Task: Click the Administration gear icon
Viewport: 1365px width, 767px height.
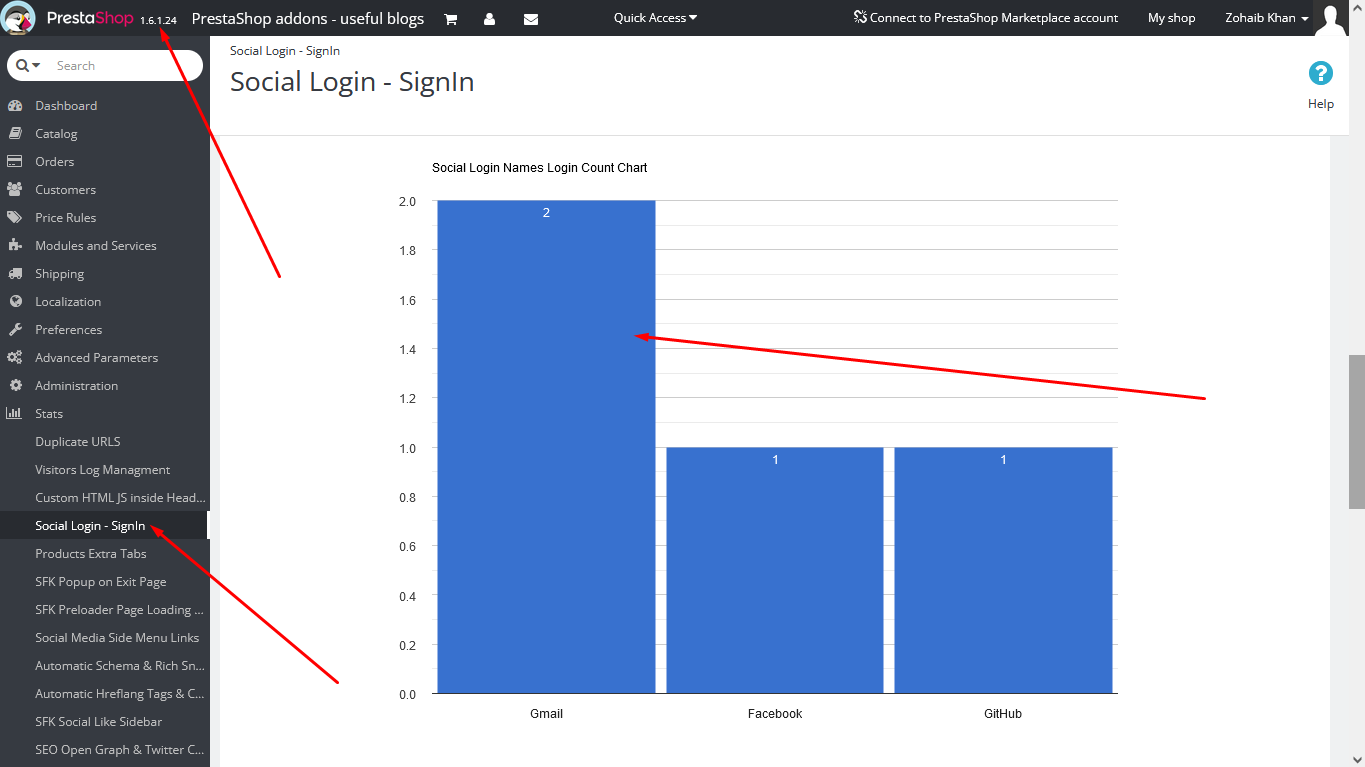Action: (15, 386)
